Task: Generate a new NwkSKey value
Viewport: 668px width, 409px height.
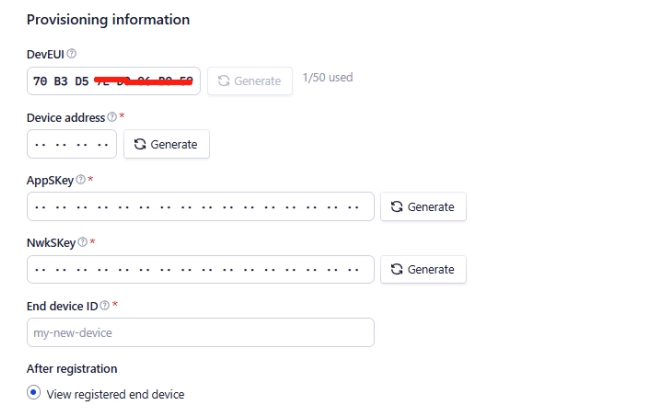Action: [423, 269]
